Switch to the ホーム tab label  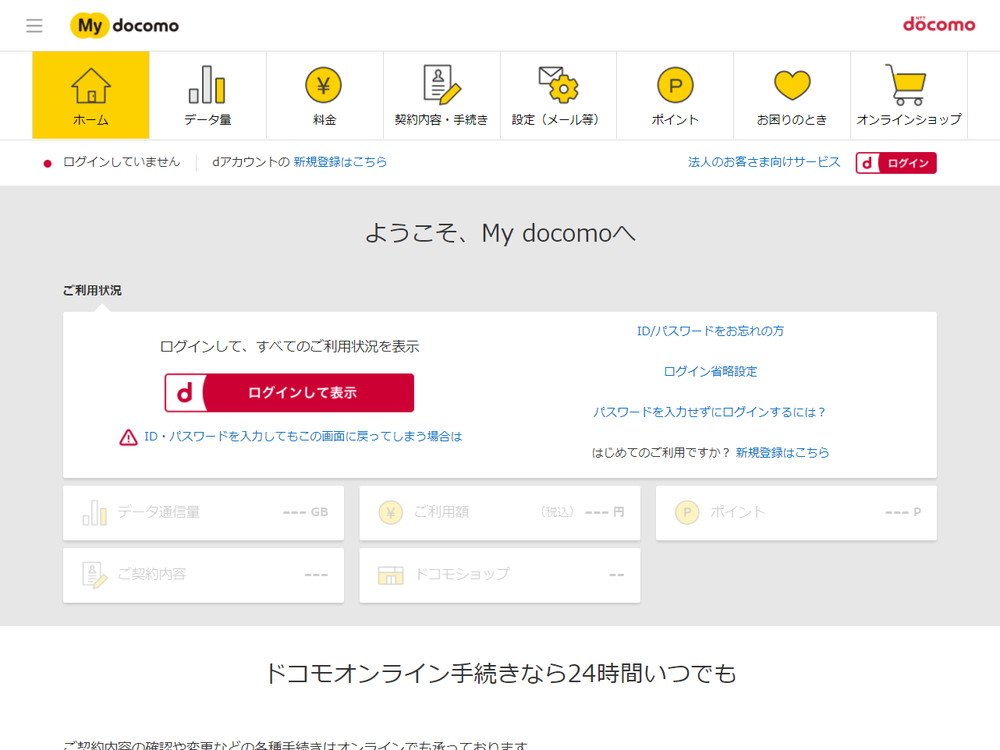coord(91,119)
